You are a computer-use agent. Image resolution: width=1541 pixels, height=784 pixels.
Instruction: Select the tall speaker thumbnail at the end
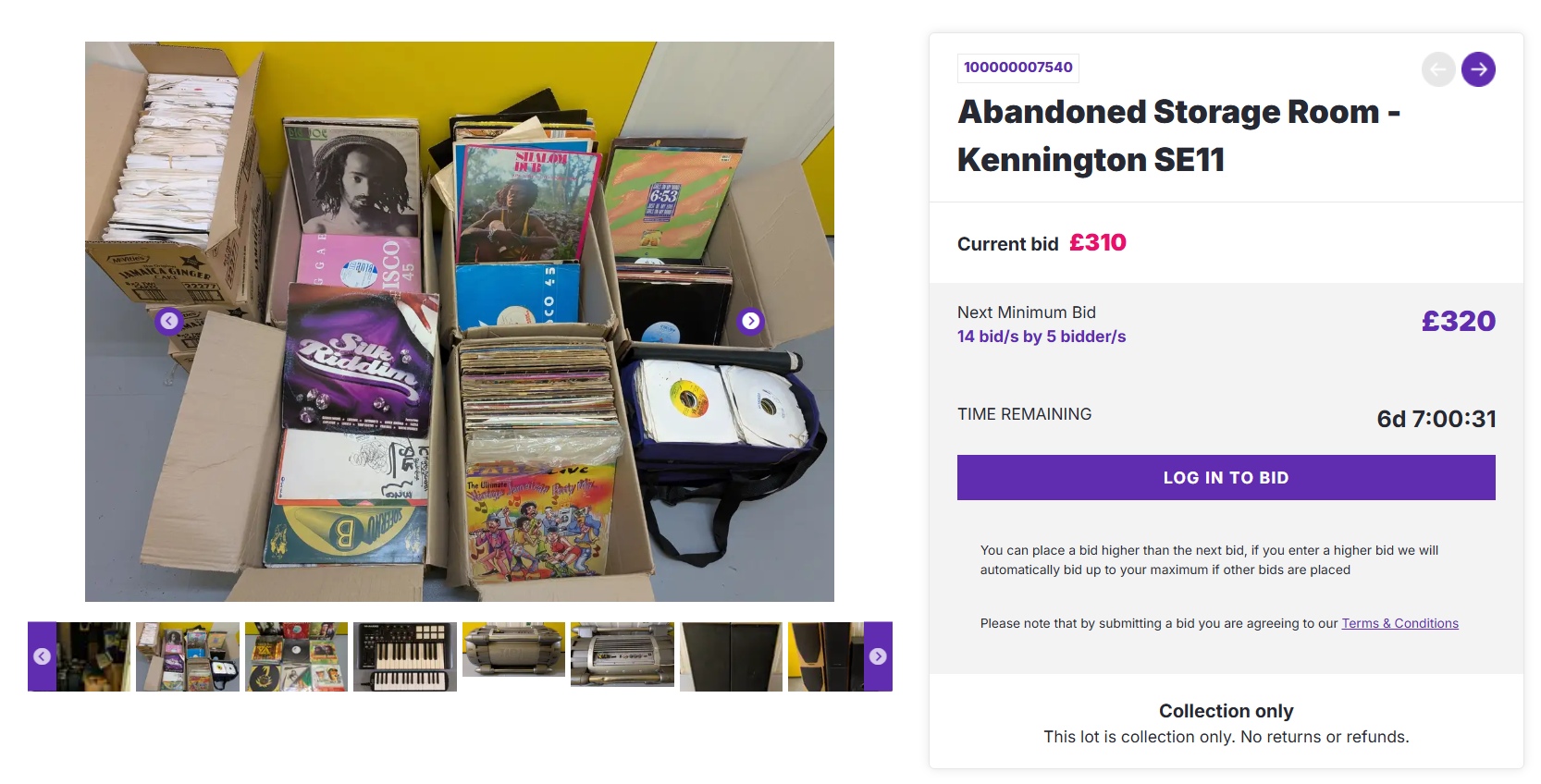point(825,656)
